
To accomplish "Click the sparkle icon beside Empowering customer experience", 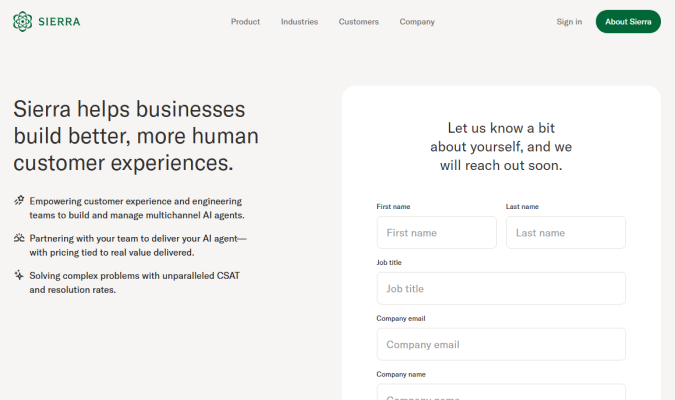I will 19,200.
